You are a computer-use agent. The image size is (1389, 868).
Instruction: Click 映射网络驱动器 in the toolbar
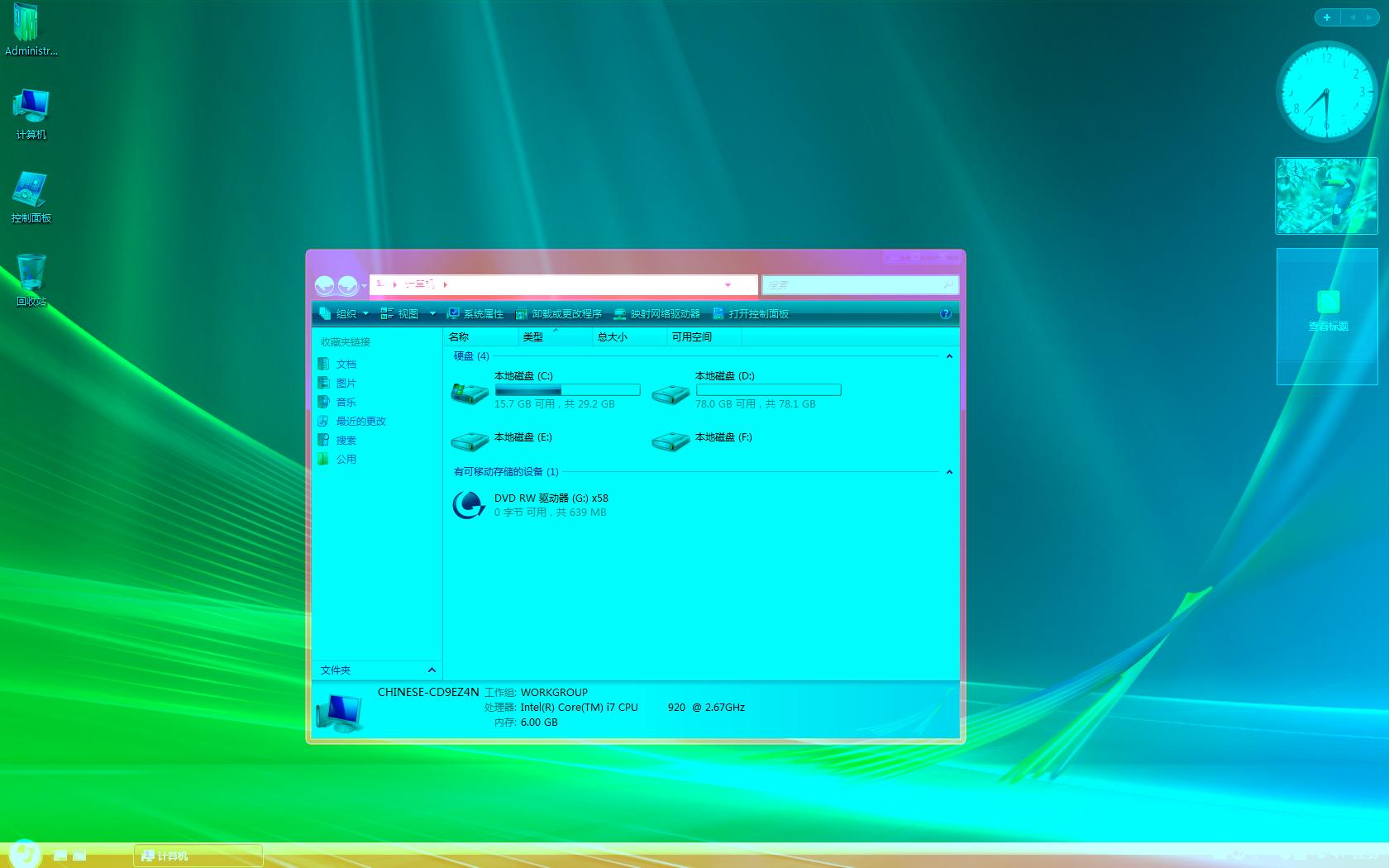pos(657,313)
